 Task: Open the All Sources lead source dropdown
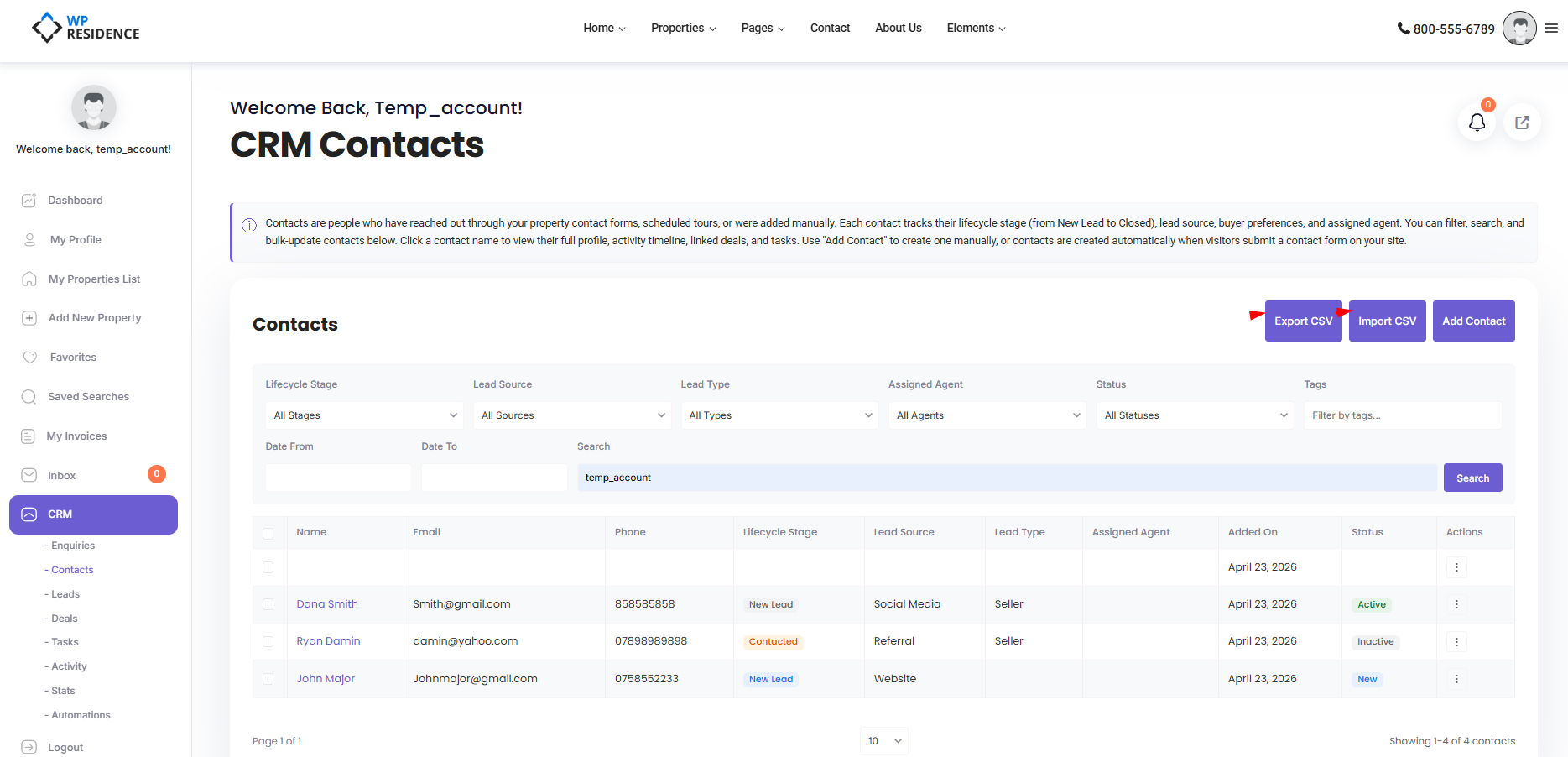[x=572, y=415]
